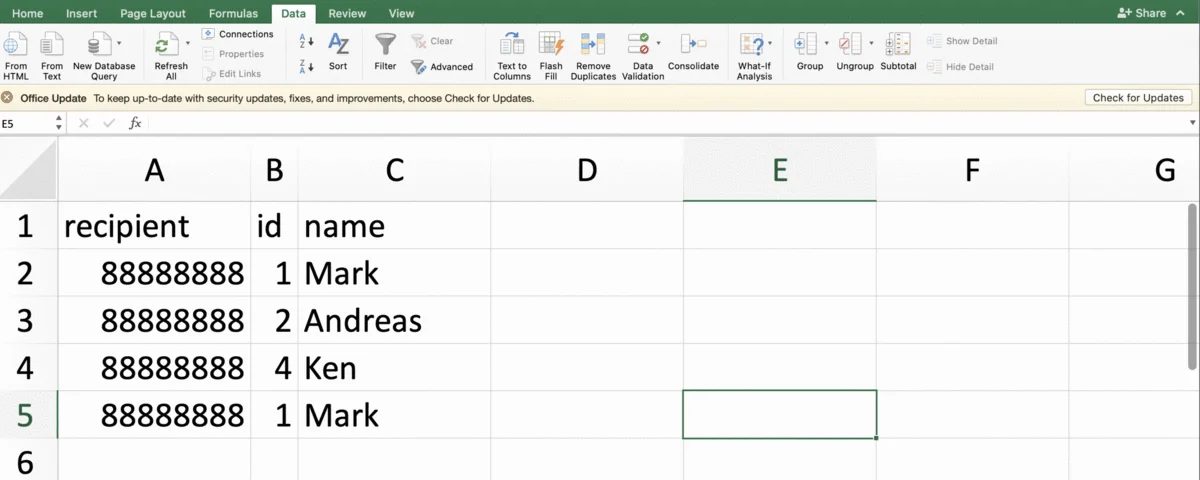Switch to the Formulas tab
1200x480 pixels.
pyautogui.click(x=233, y=14)
